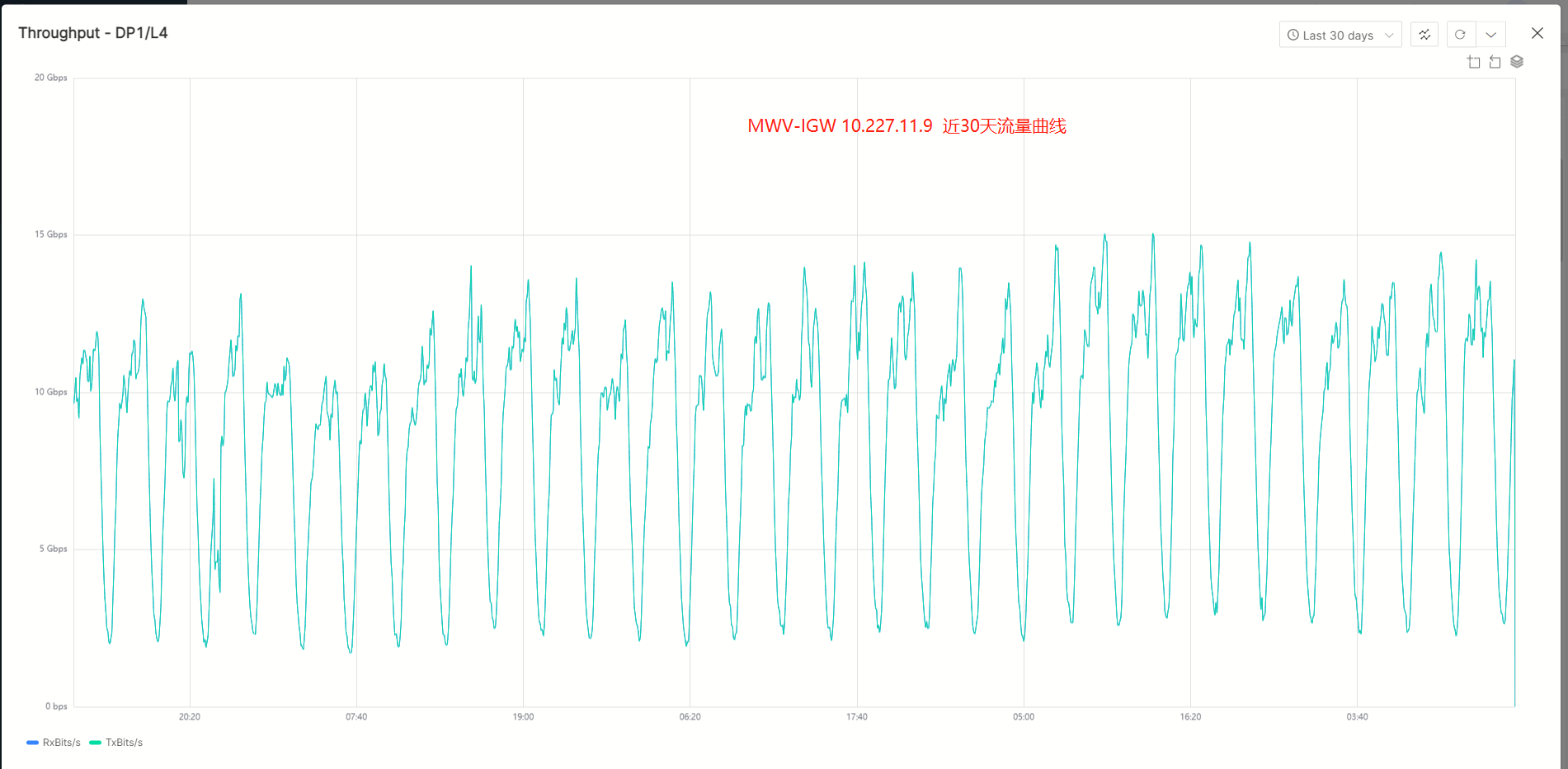The width and height of the screenshot is (1568, 769).
Task: Click the blue RxBits/s color swatch
Action: [x=33, y=743]
